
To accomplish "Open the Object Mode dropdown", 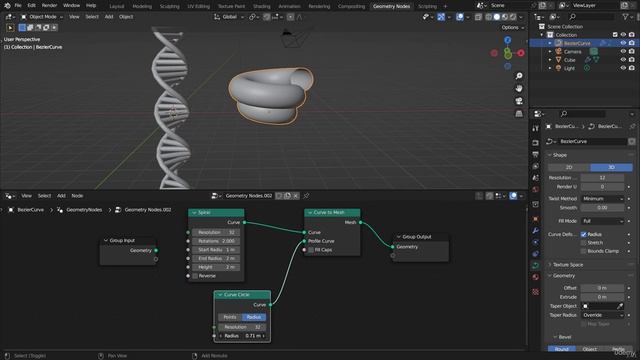I will pos(41,17).
